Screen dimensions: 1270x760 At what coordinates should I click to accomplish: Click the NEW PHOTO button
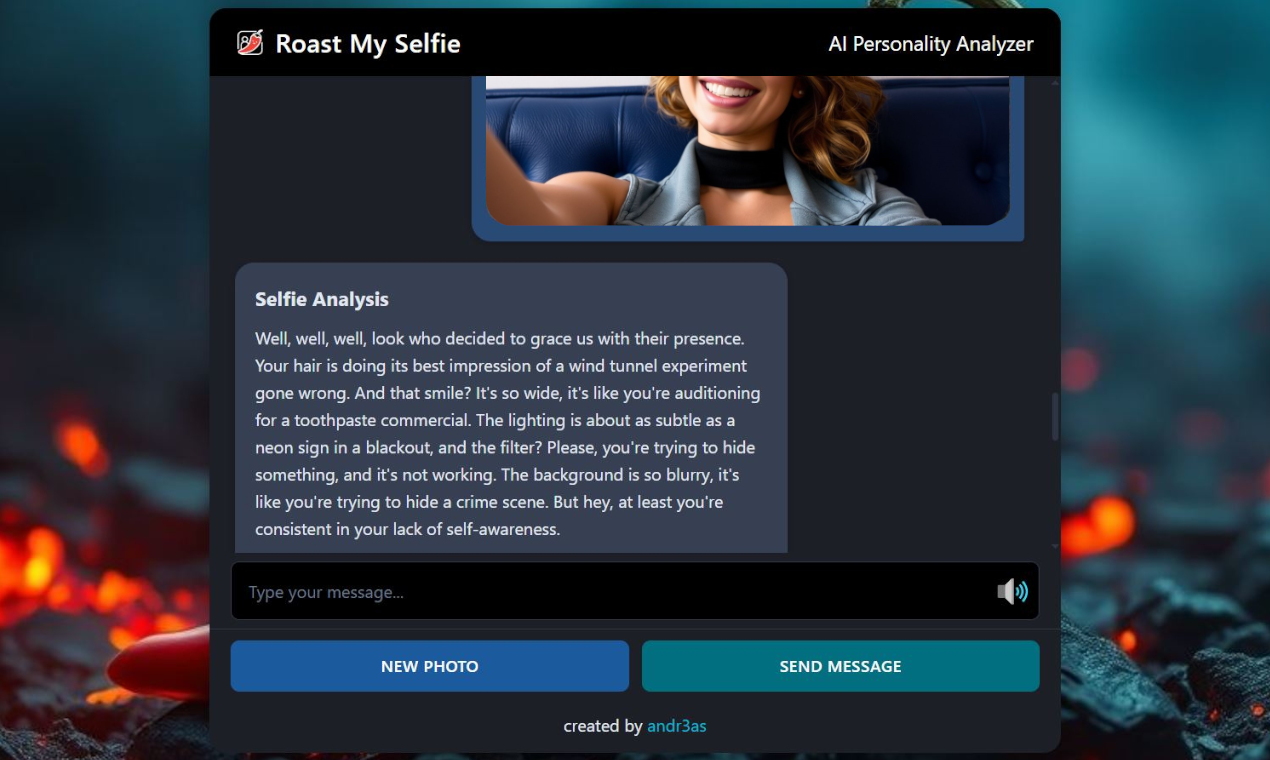click(x=430, y=666)
